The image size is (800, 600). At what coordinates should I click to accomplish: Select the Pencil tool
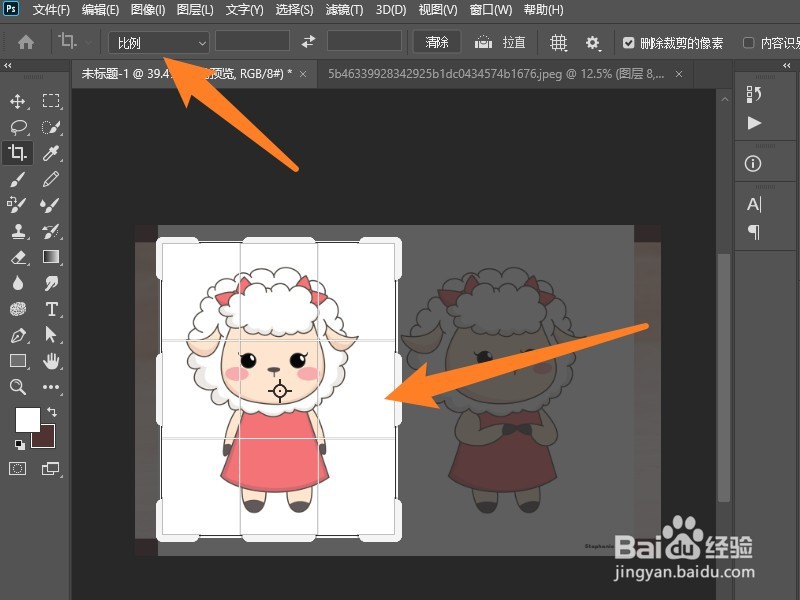[51, 179]
